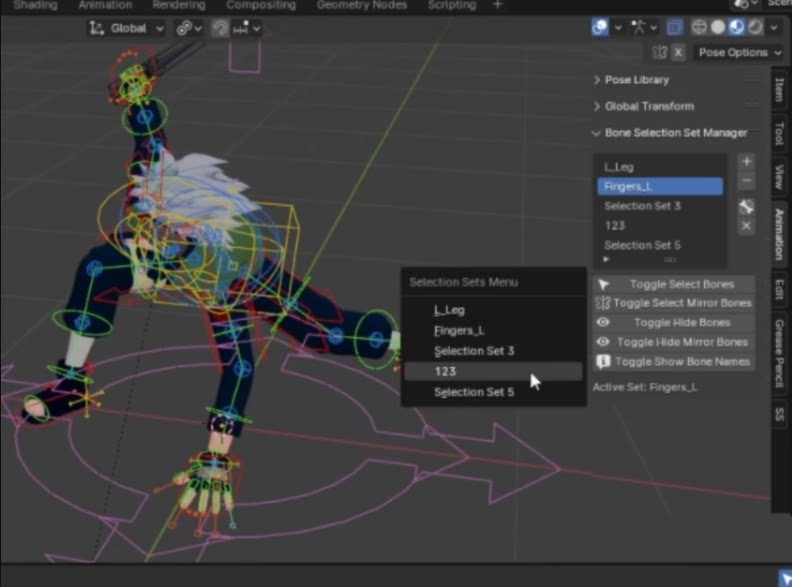Click the list resize grip dots
This screenshot has width=792, height=587.
[x=670, y=260]
